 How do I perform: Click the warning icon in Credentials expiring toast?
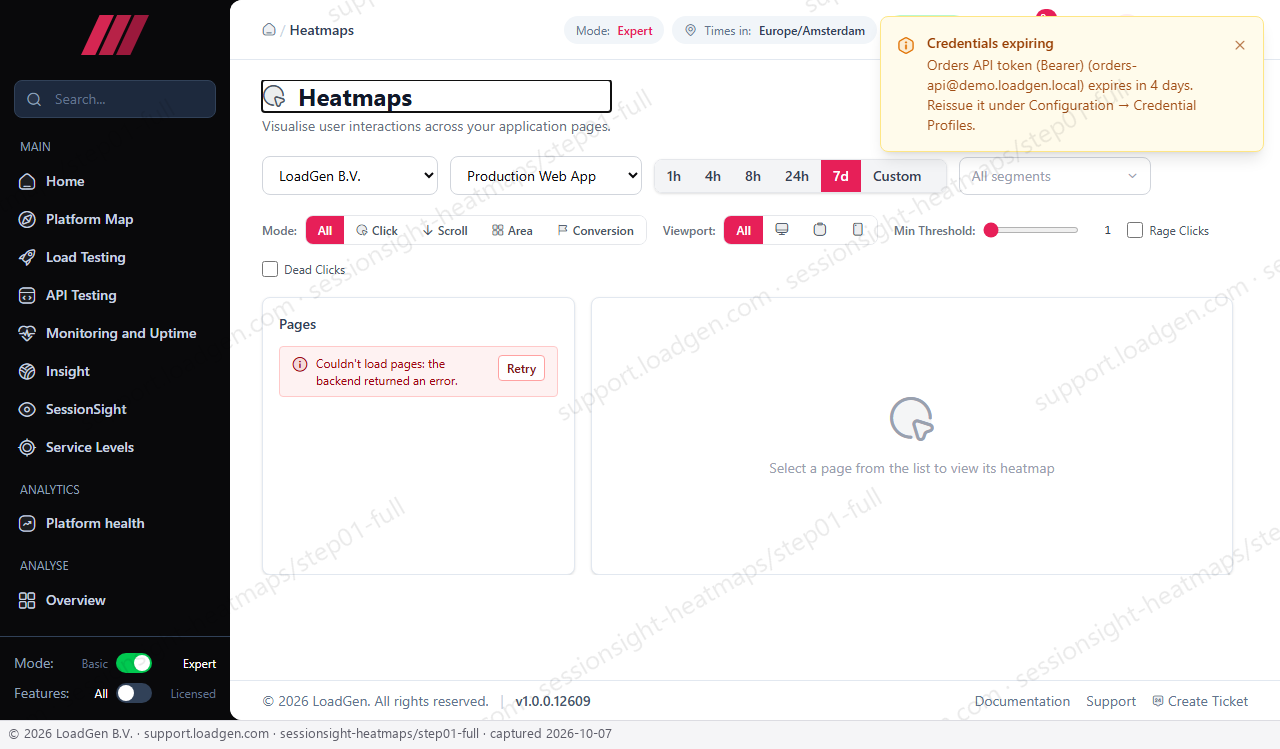click(906, 45)
